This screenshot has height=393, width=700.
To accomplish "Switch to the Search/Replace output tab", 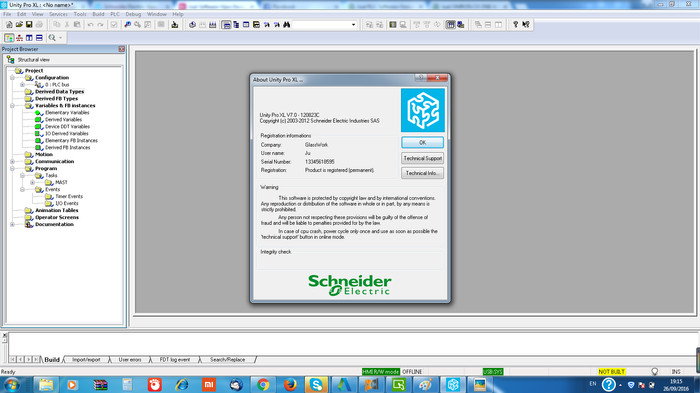I will click(227, 360).
